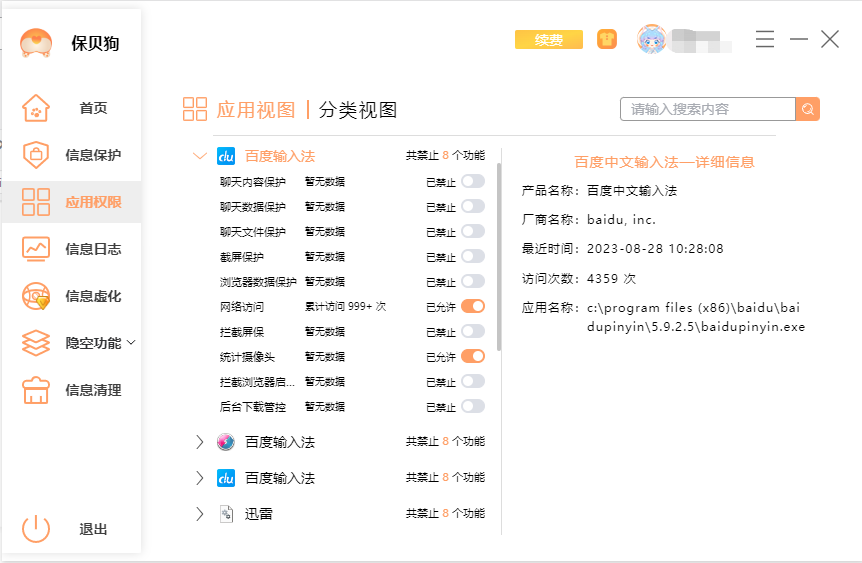Toggle 聊天内容保护 switch
Screen dimensions: 862x563
[473, 181]
